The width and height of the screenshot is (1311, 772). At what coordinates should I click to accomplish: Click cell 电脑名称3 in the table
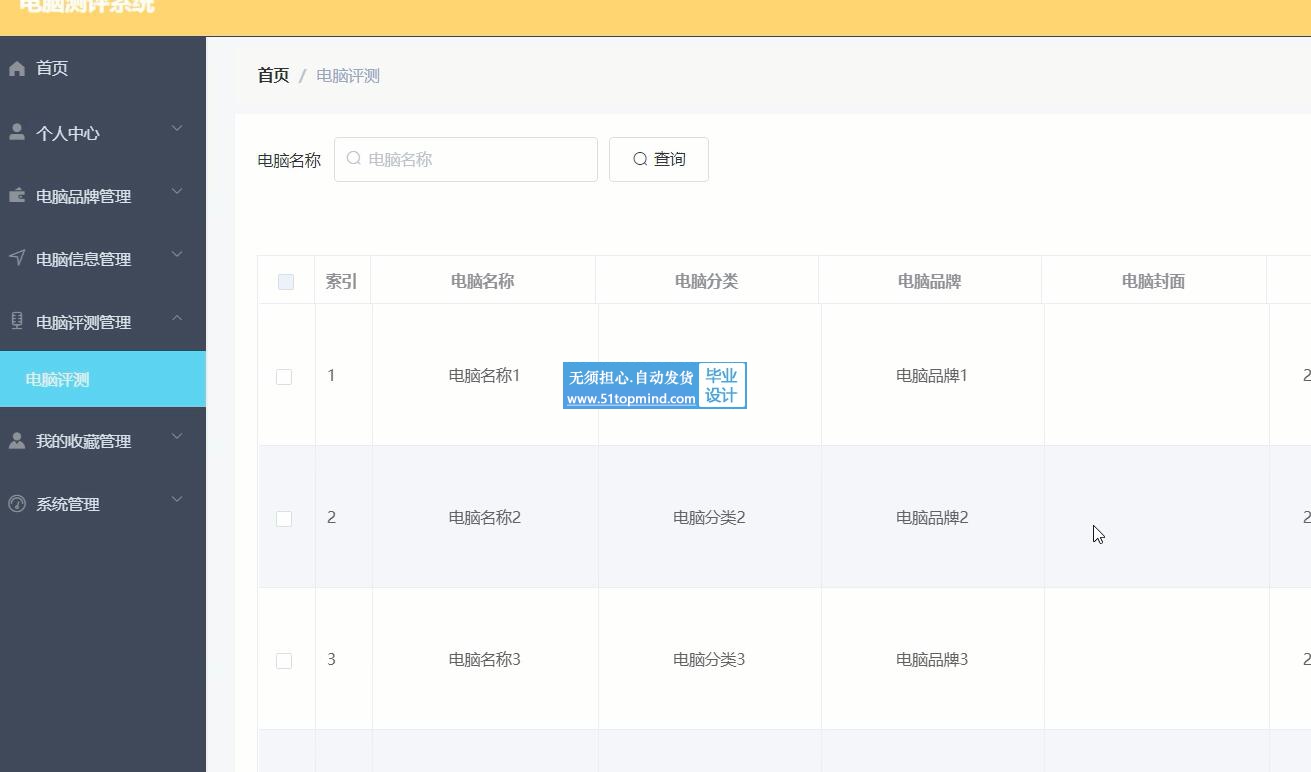485,660
